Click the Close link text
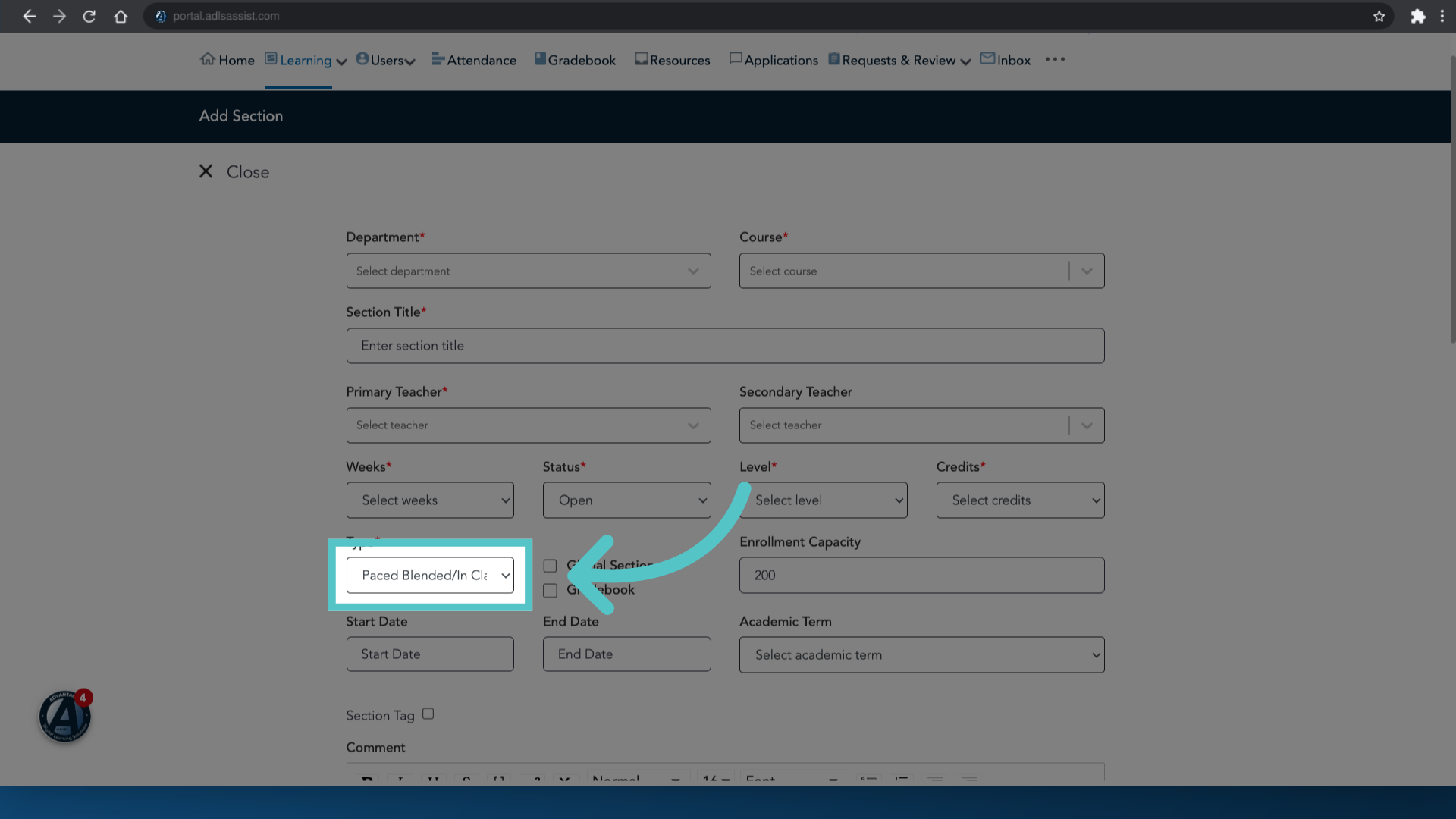 [248, 172]
